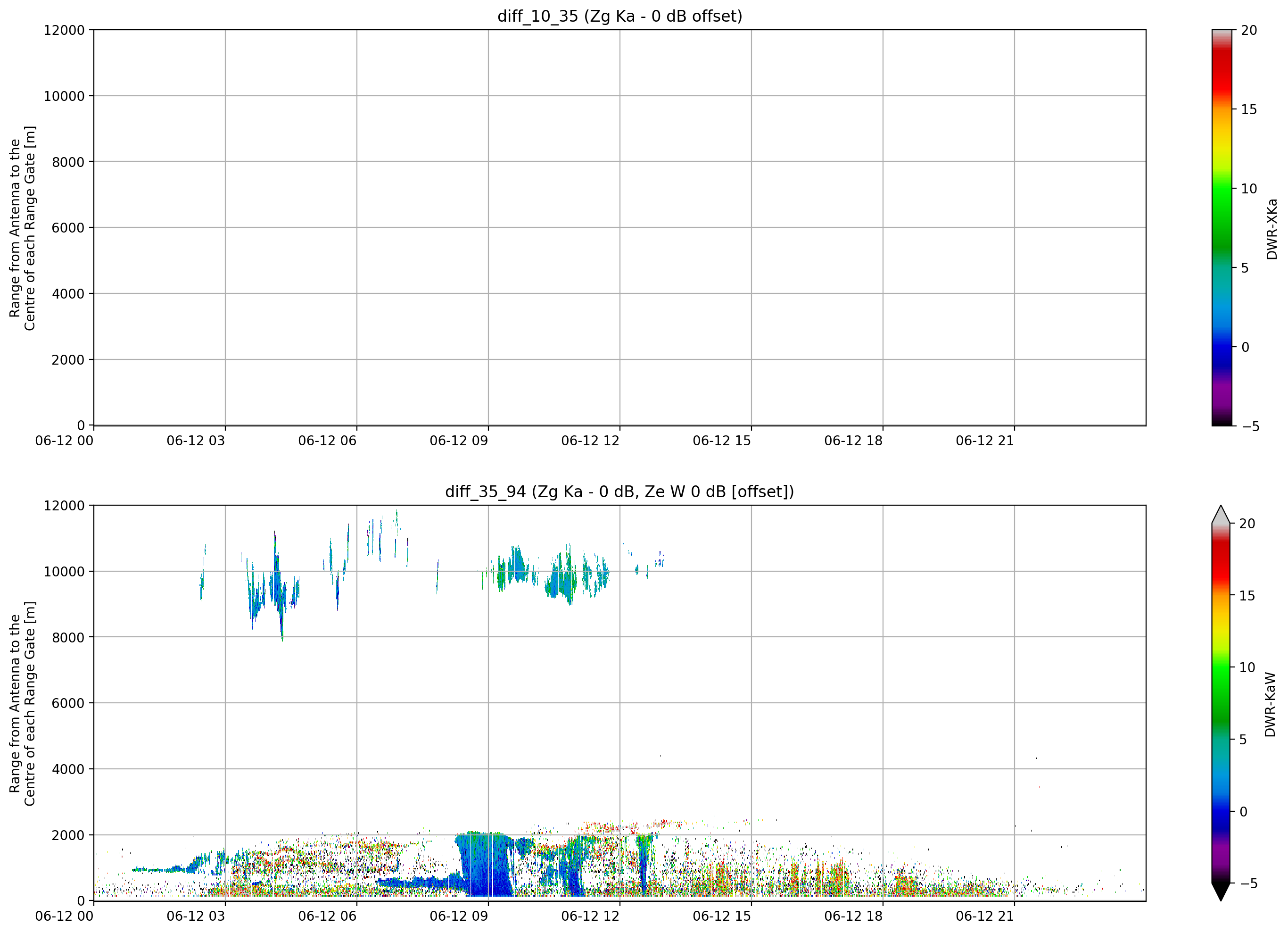
Task: Click the "2000" y-tick of the diff_10_35 plot
Action: (x=68, y=360)
